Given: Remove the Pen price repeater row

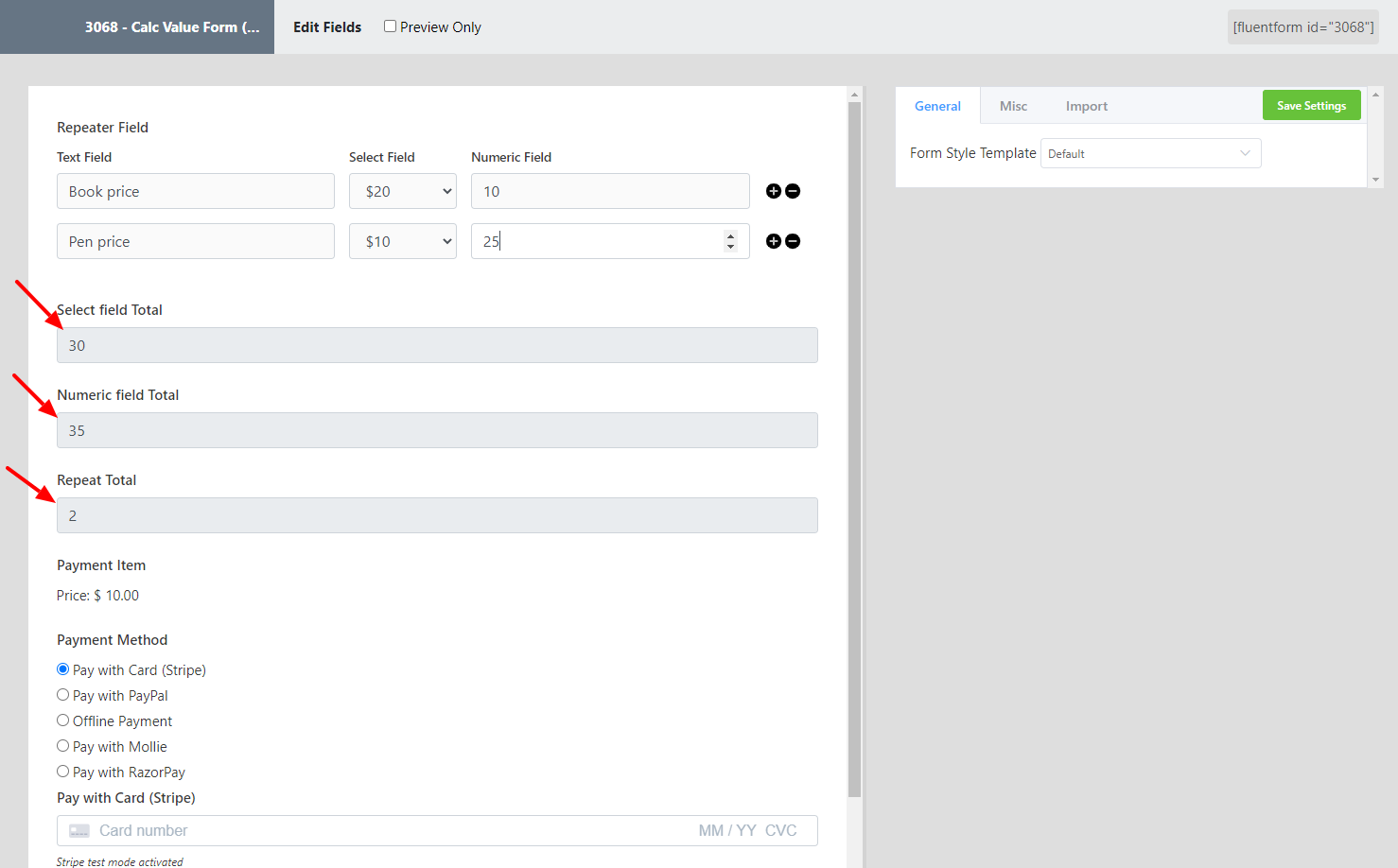Looking at the screenshot, I should (794, 241).
